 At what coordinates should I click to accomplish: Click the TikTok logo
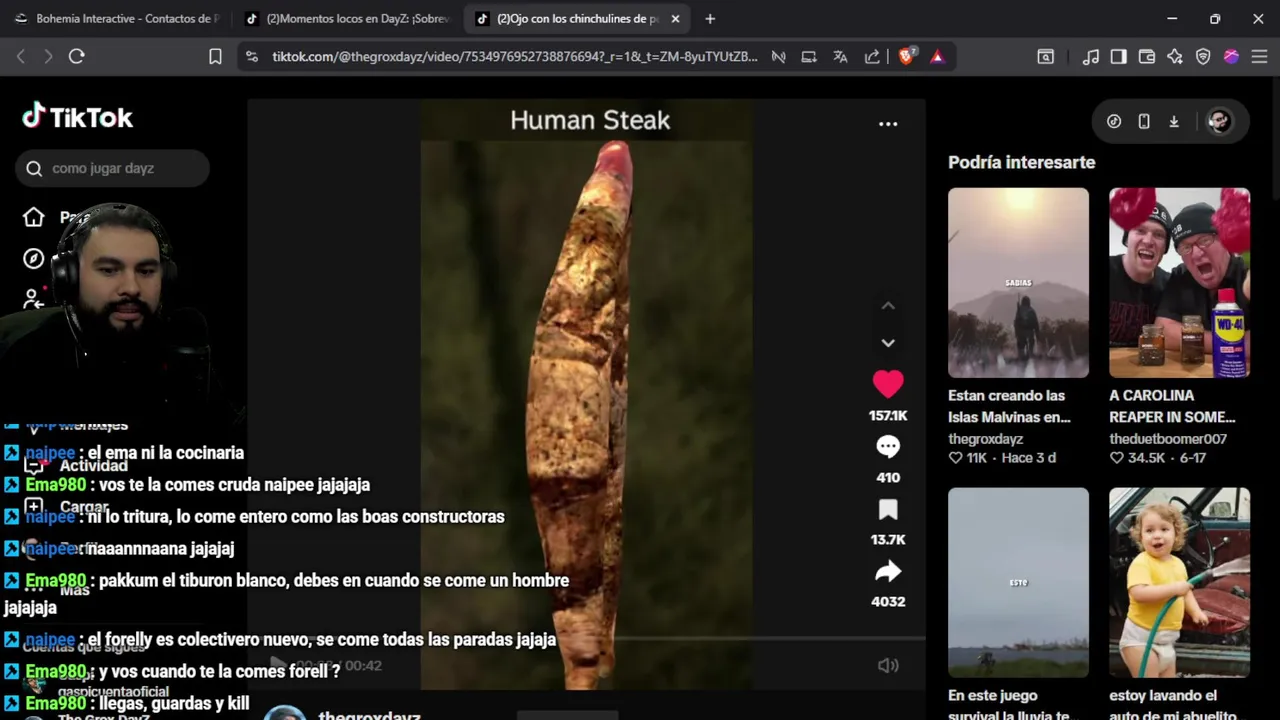pyautogui.click(x=78, y=117)
